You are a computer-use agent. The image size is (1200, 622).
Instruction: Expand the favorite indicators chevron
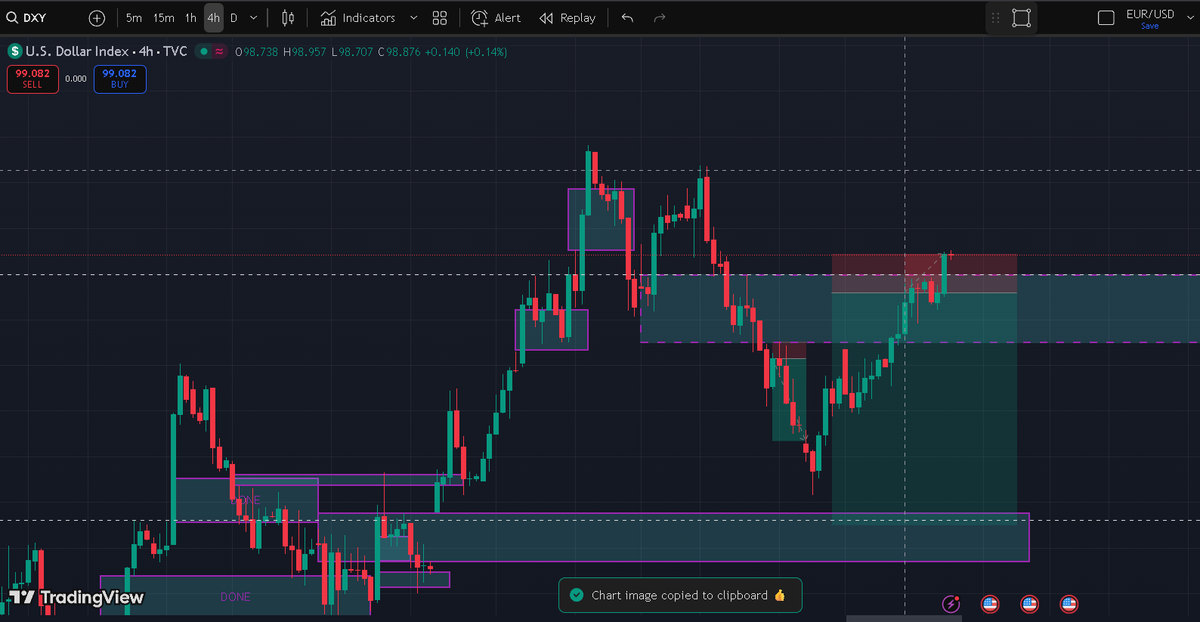click(x=414, y=18)
